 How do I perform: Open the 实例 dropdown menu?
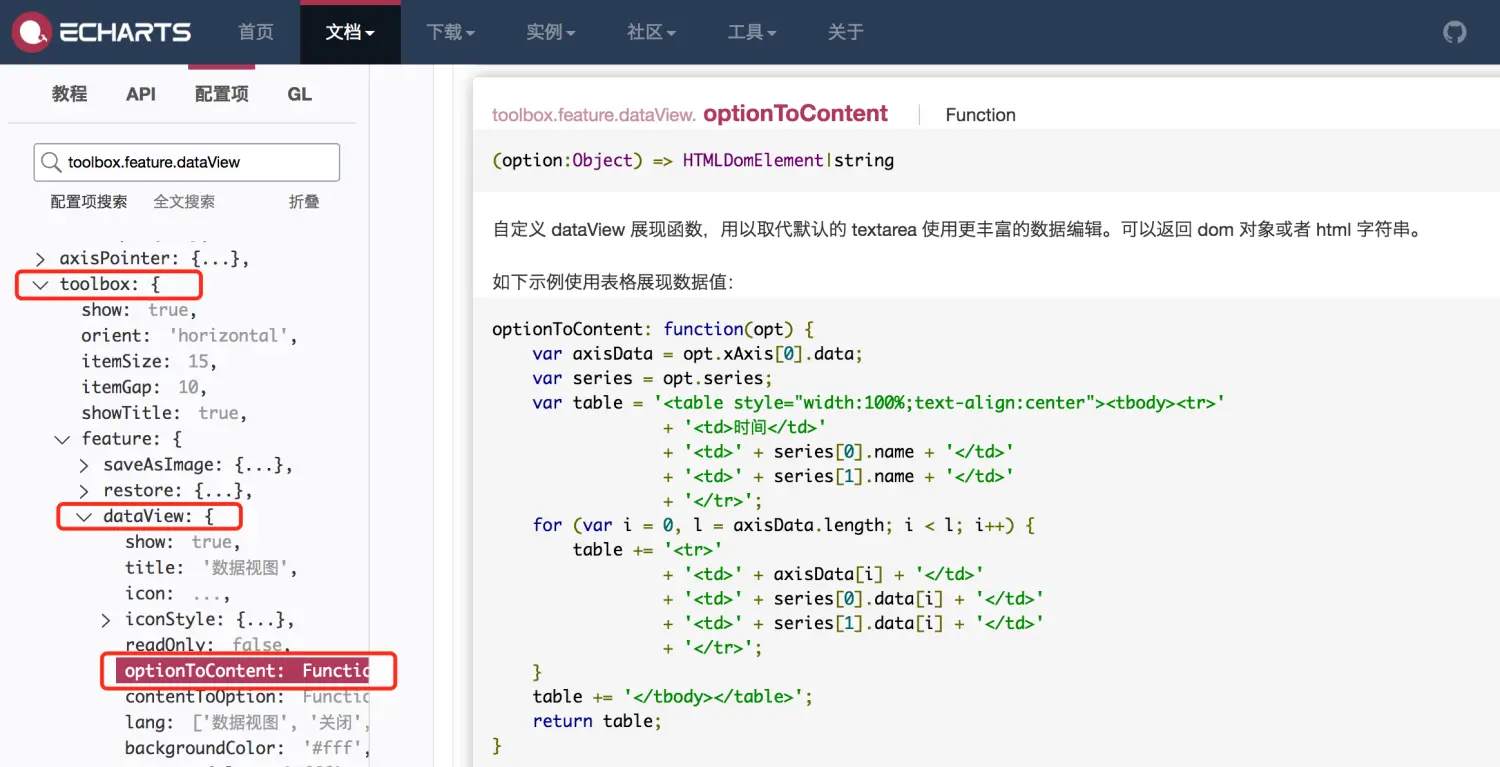550,32
